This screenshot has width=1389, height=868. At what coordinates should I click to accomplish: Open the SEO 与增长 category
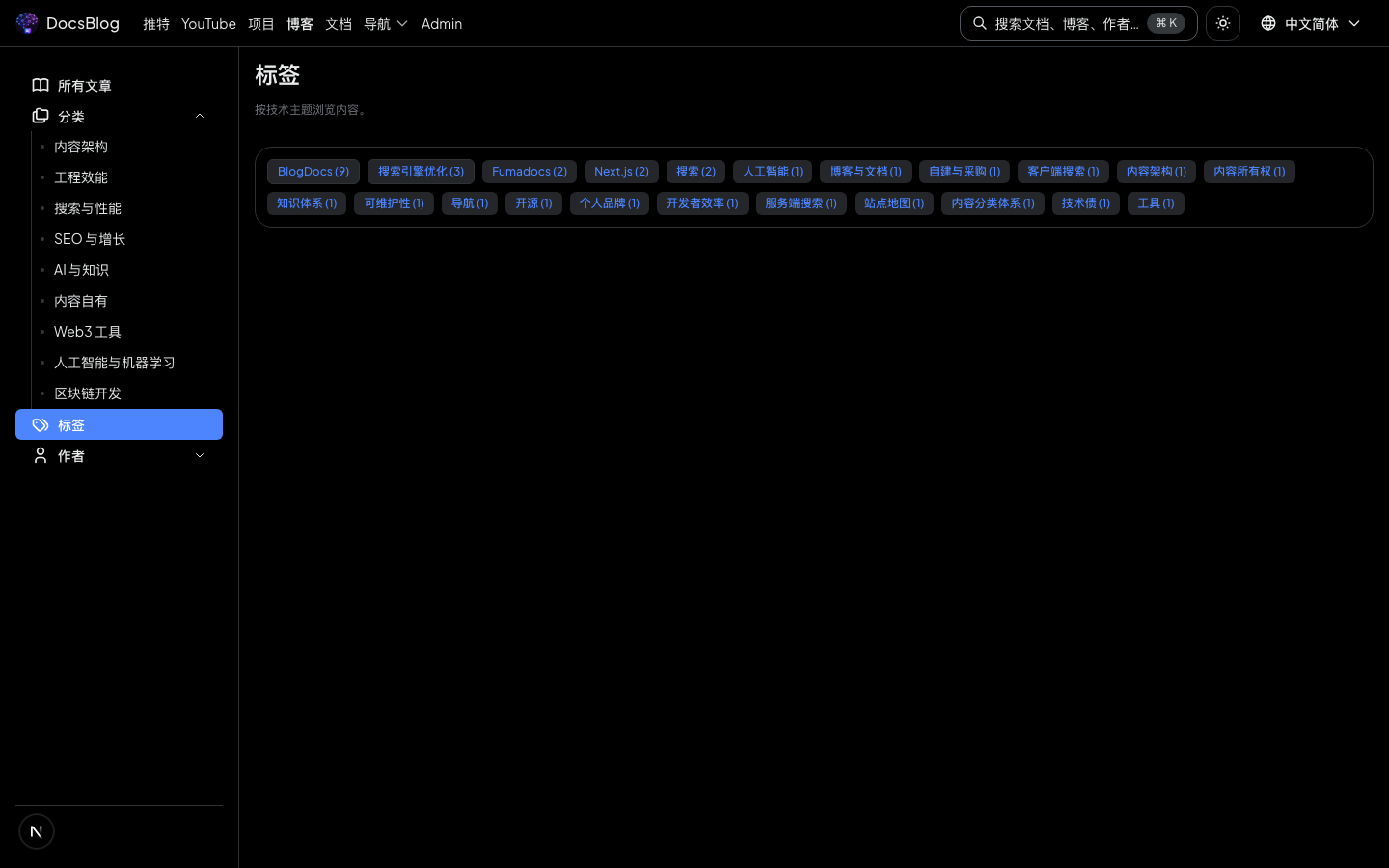click(x=90, y=239)
